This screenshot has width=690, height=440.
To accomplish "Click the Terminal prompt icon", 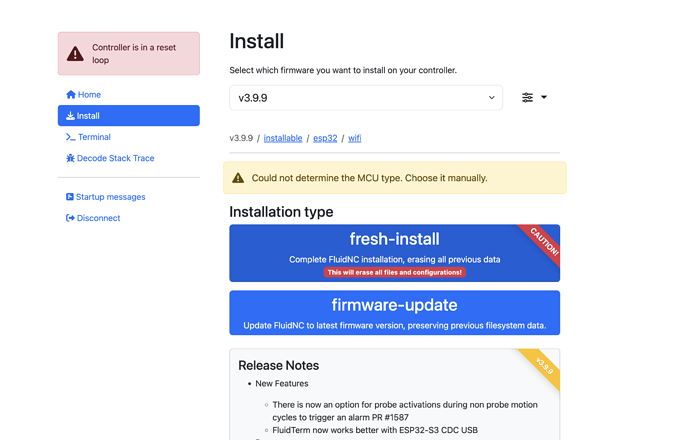I will pos(71,137).
